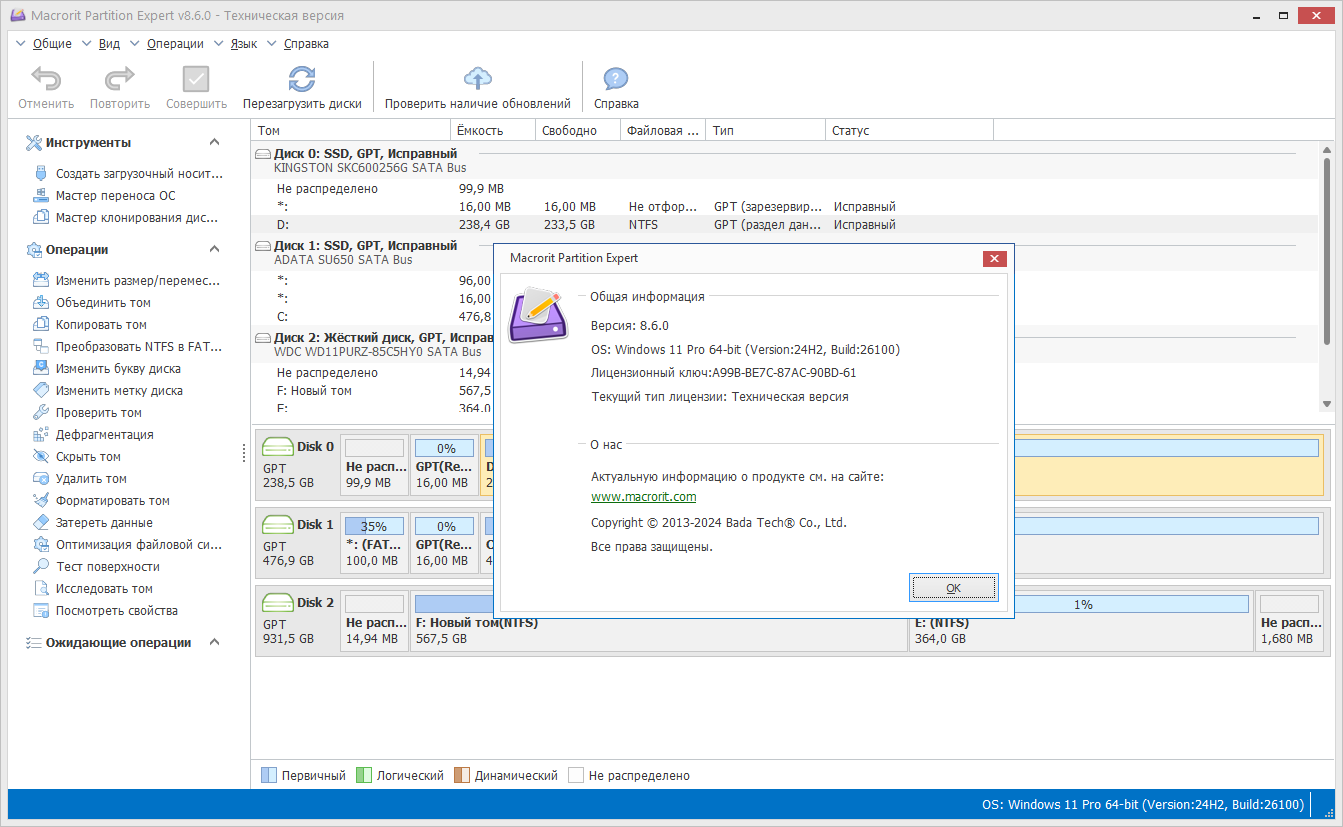Select the Disk 0 block in disk map
1343x827 pixels.
tap(298, 464)
